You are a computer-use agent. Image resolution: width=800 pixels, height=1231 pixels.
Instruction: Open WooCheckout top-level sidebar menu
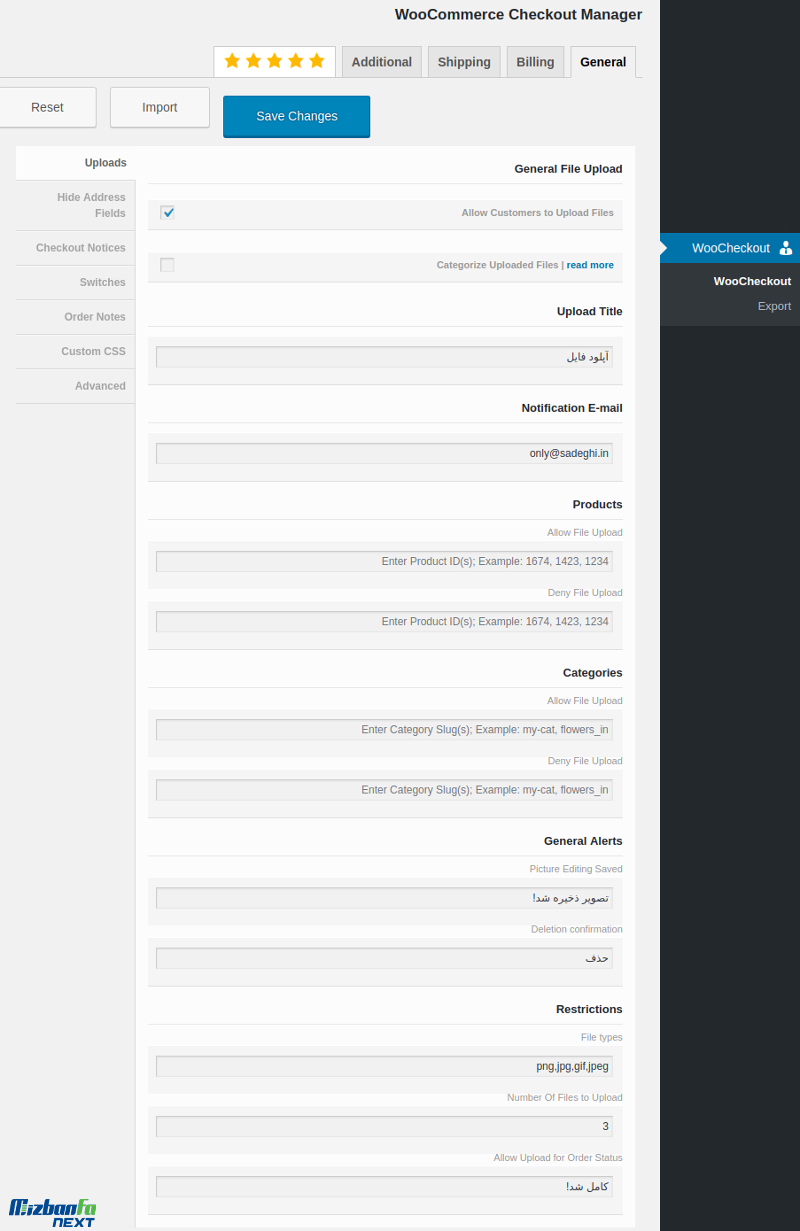coord(730,248)
